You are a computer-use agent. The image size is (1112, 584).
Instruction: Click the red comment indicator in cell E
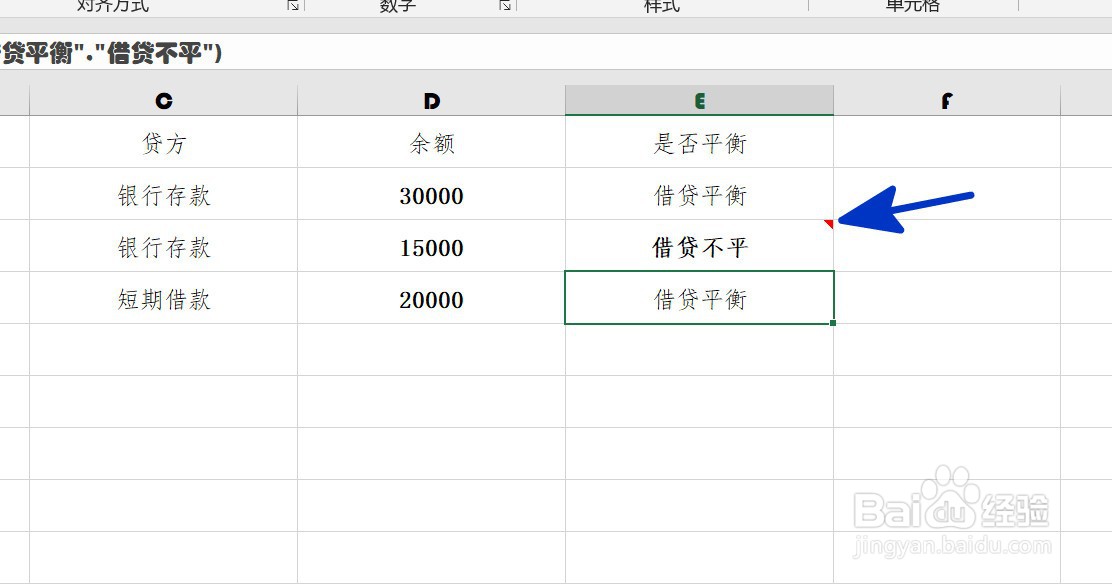(x=828, y=224)
